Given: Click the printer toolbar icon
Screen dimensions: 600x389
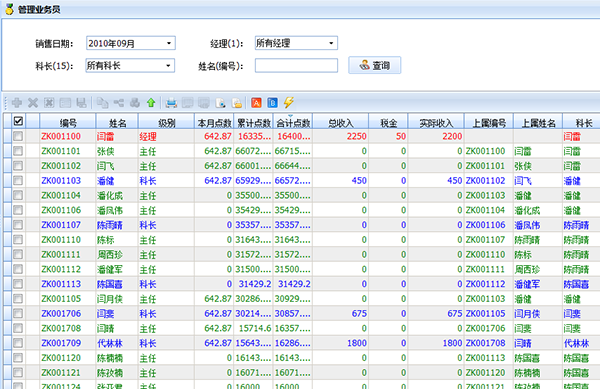Looking at the screenshot, I should click(x=171, y=103).
